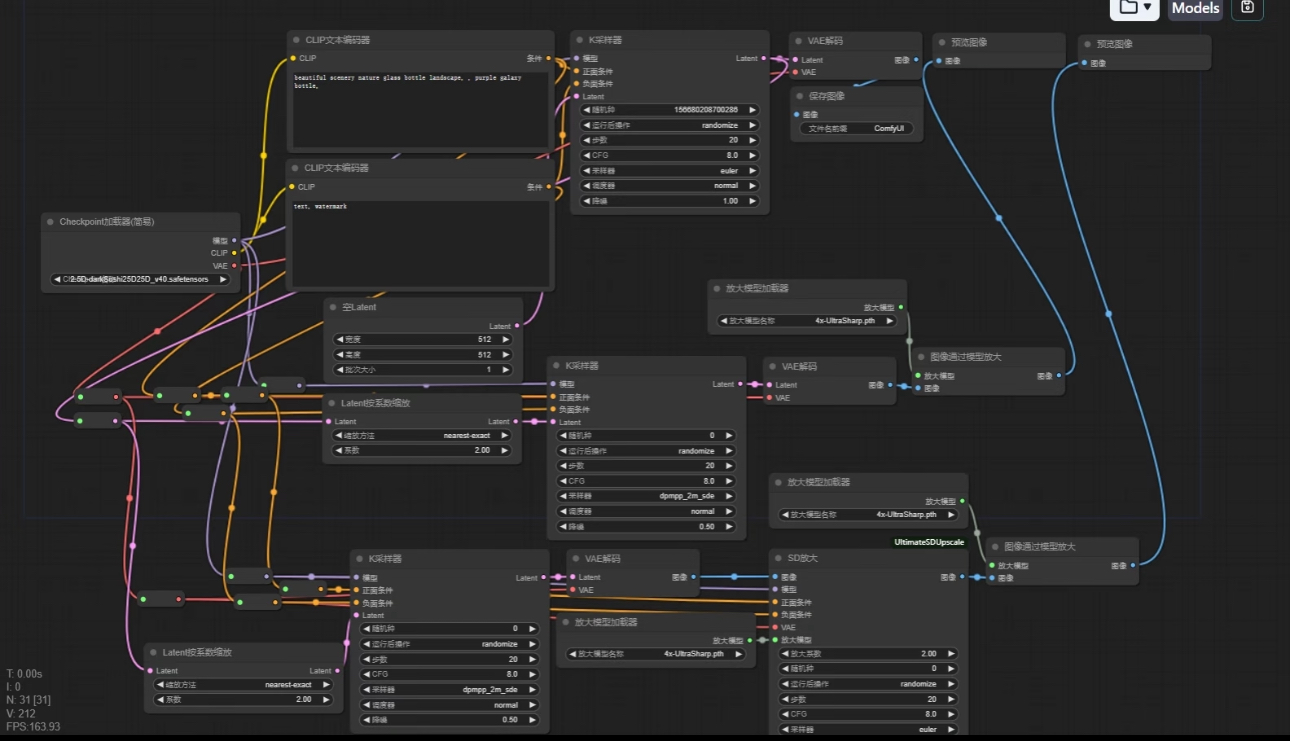This screenshot has width=1290, height=741.
Task: Collapse the 空Latent node title dot
Action: tap(333, 307)
